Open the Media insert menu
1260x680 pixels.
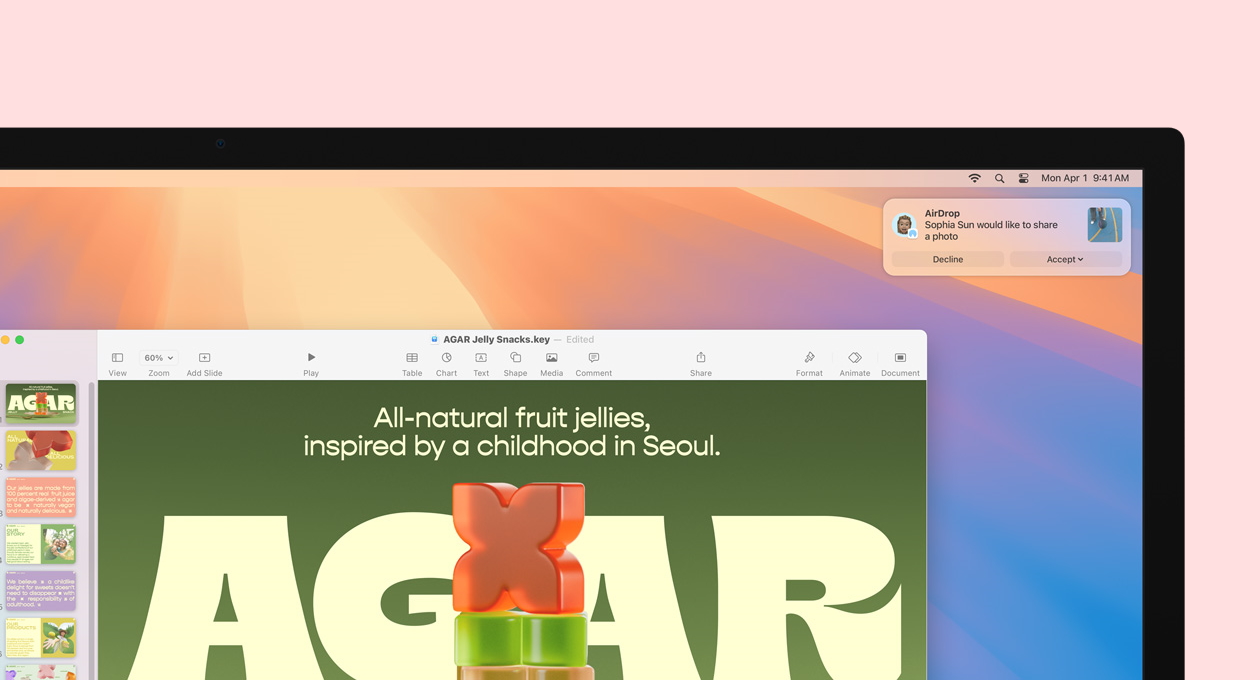click(551, 363)
